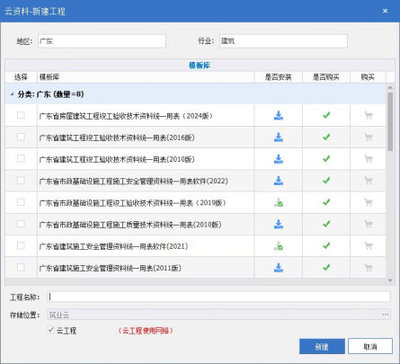Click purchased checkmark in 2016版 row
The width and height of the screenshot is (400, 364).
pyautogui.click(x=326, y=137)
